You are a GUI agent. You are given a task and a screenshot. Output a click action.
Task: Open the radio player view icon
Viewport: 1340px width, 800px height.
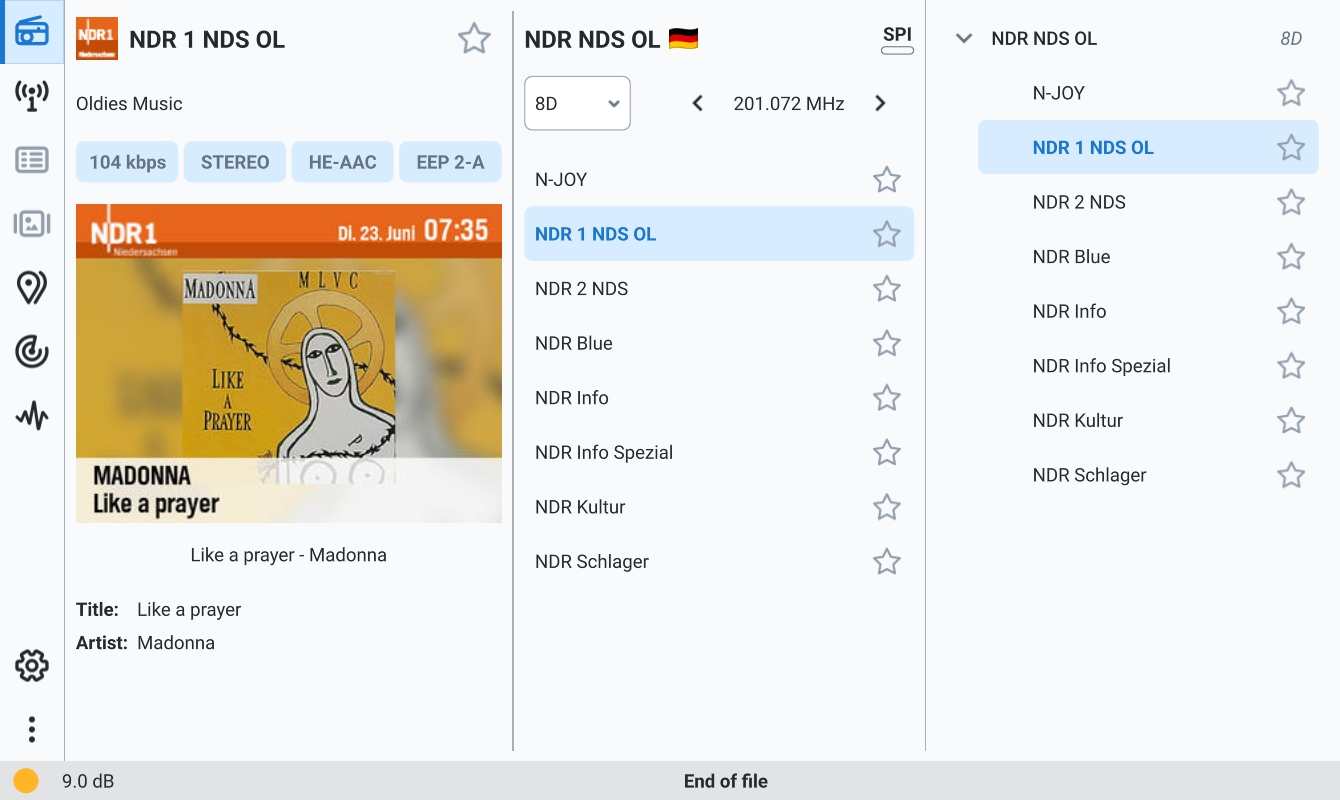coord(32,32)
